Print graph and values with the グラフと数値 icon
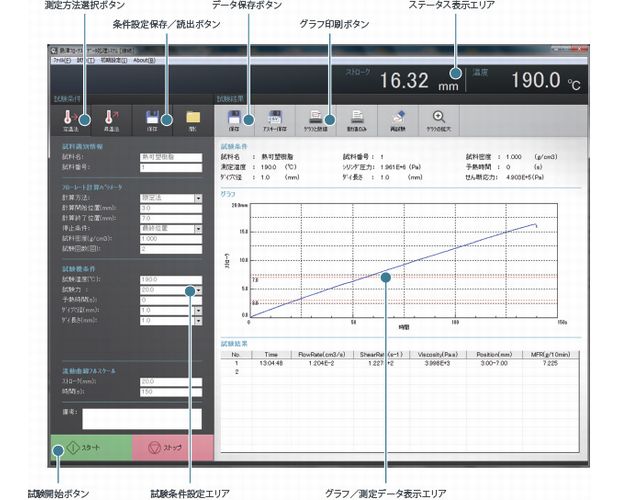 [315, 120]
